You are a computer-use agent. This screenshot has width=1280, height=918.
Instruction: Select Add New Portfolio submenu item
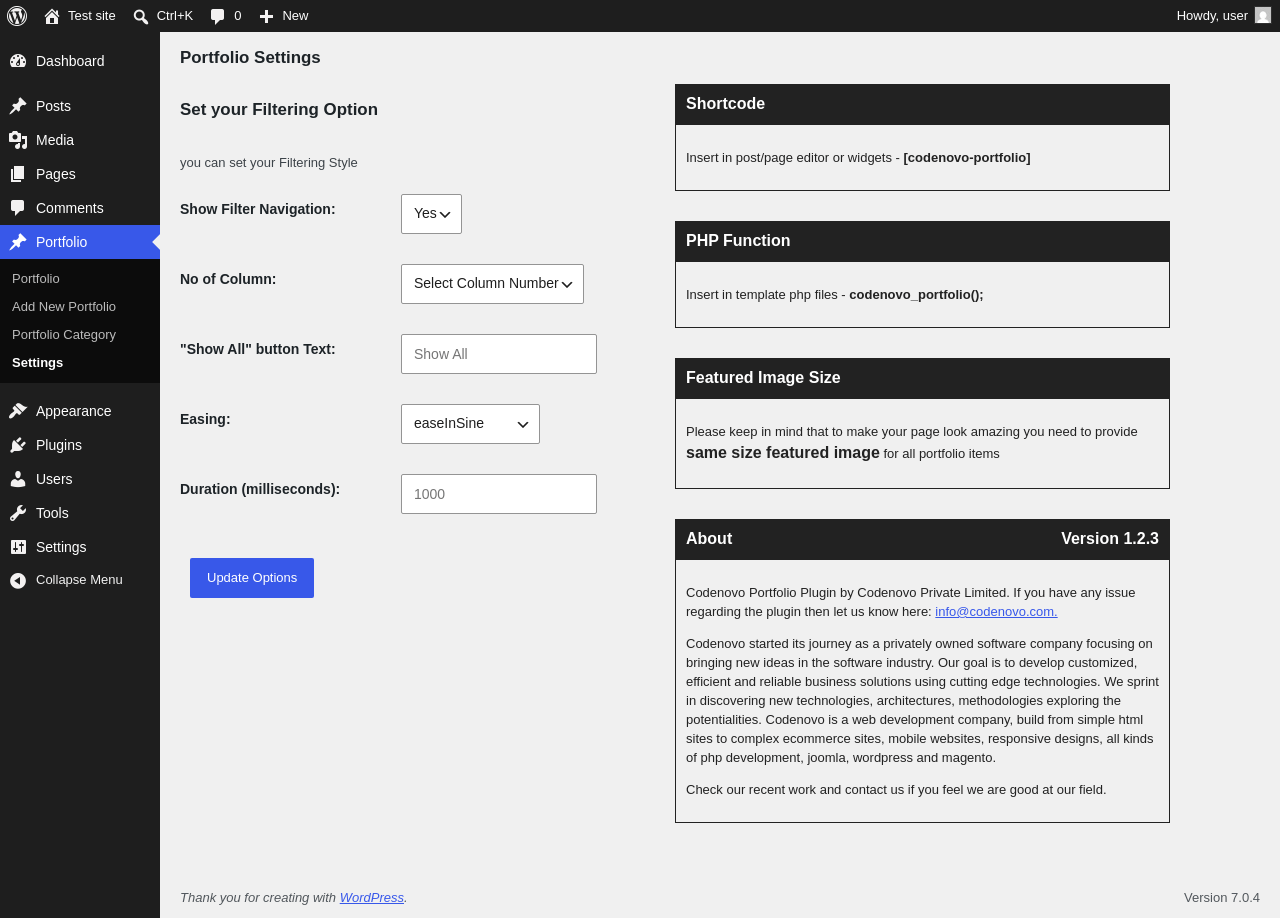pyautogui.click(x=64, y=306)
